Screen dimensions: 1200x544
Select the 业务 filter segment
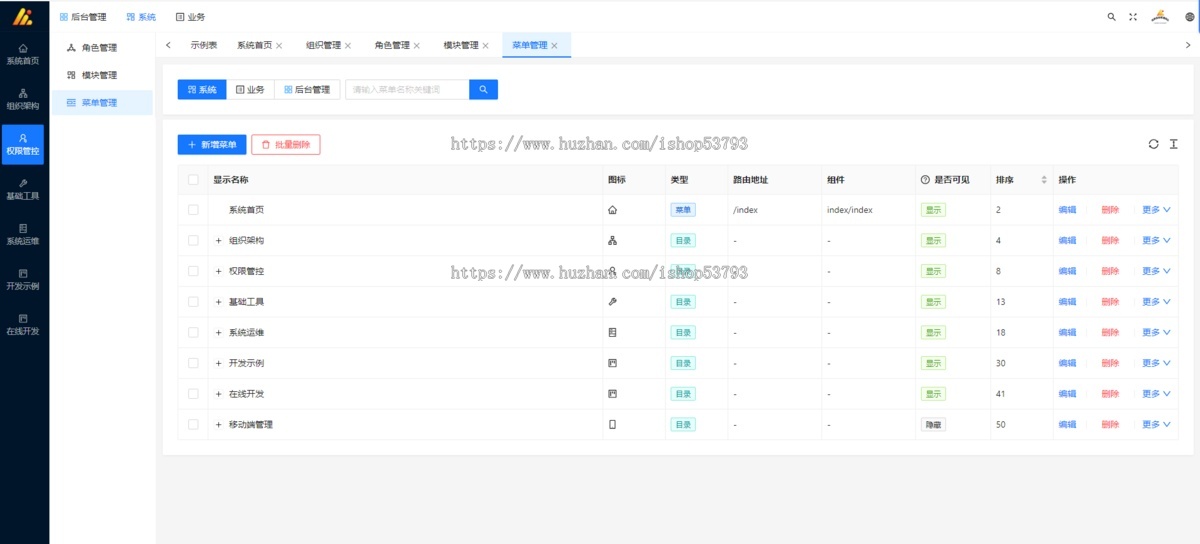(250, 90)
